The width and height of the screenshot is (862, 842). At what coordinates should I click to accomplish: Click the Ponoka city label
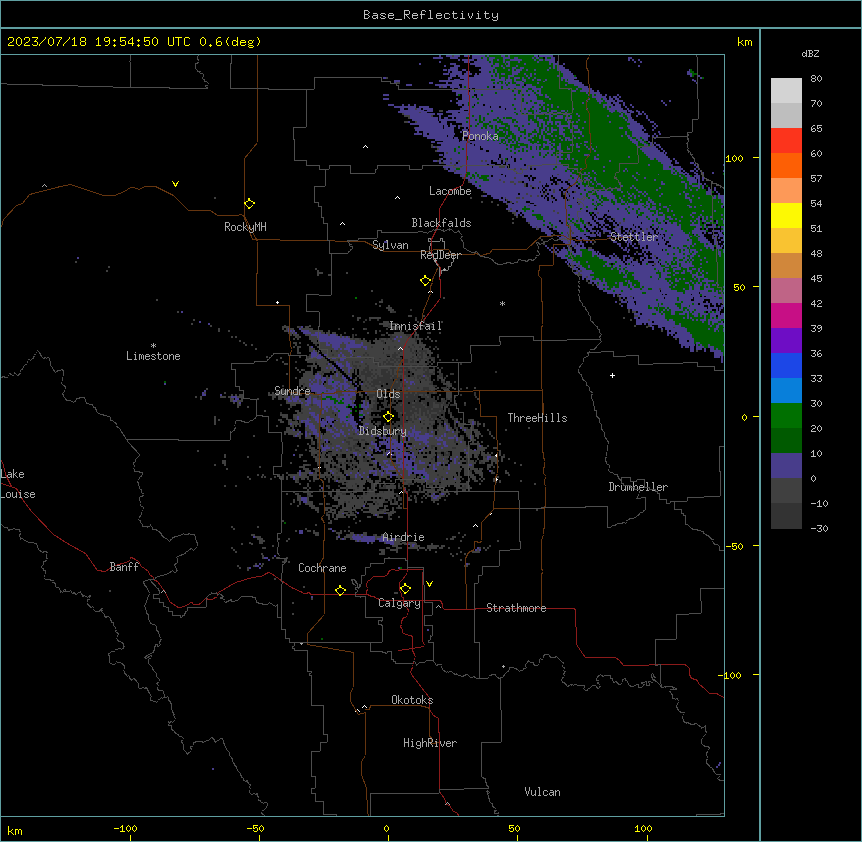480,136
